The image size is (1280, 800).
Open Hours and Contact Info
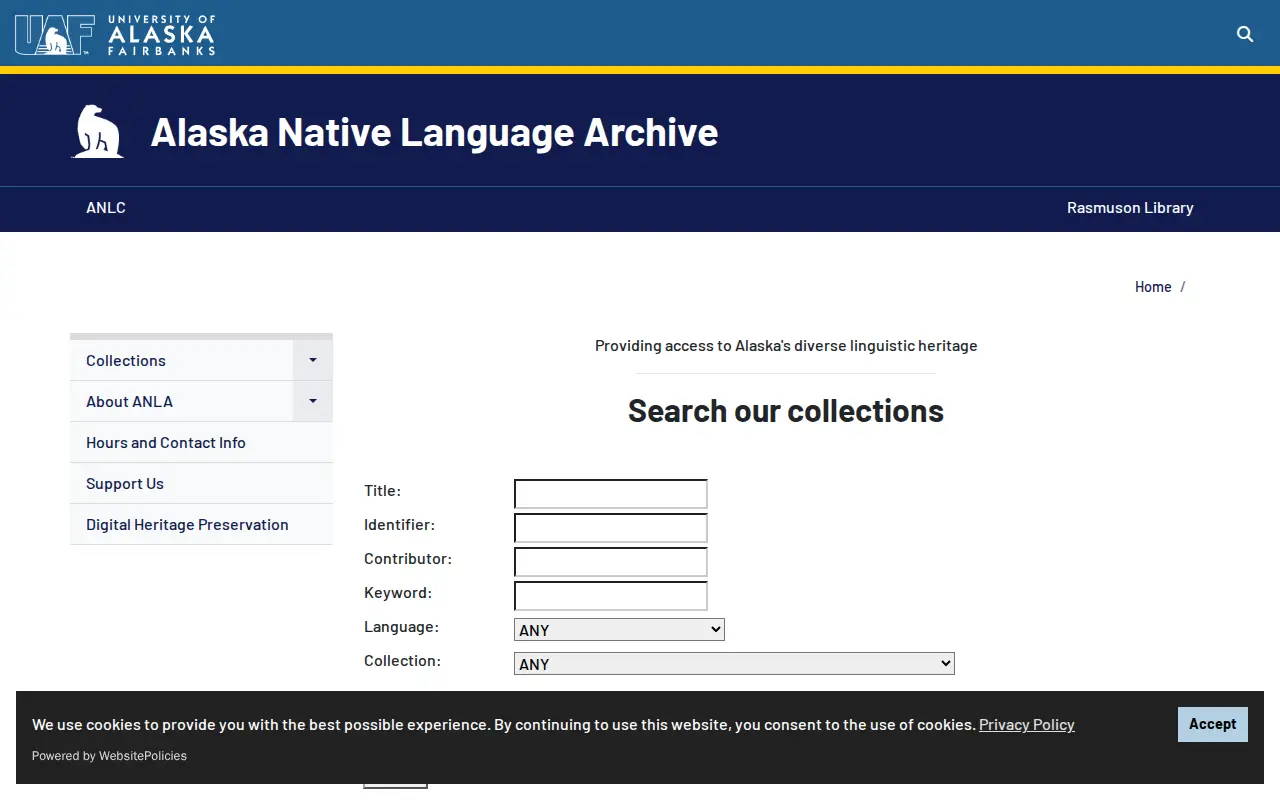pos(201,443)
